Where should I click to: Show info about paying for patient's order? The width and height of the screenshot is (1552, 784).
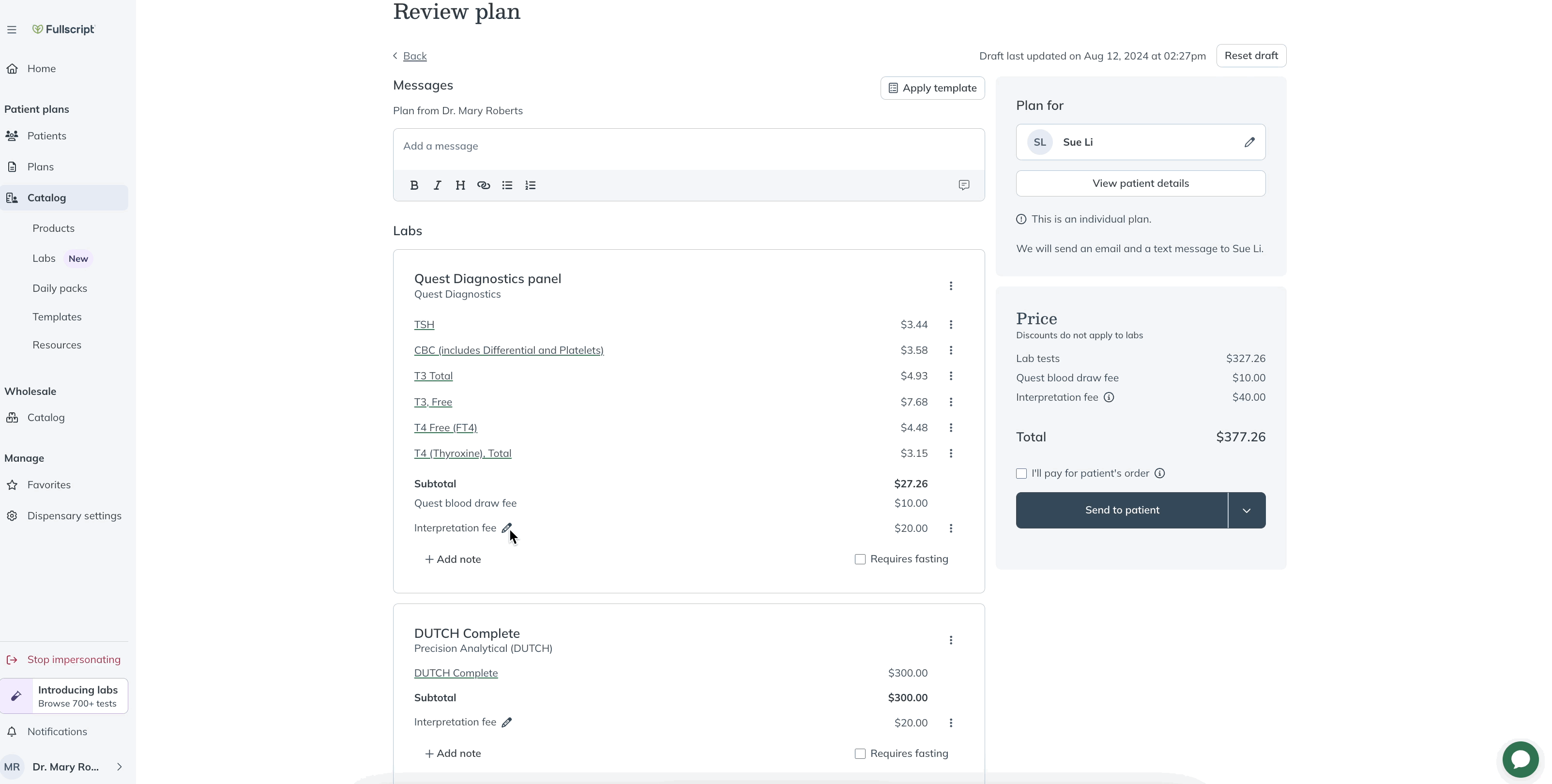(1160, 473)
